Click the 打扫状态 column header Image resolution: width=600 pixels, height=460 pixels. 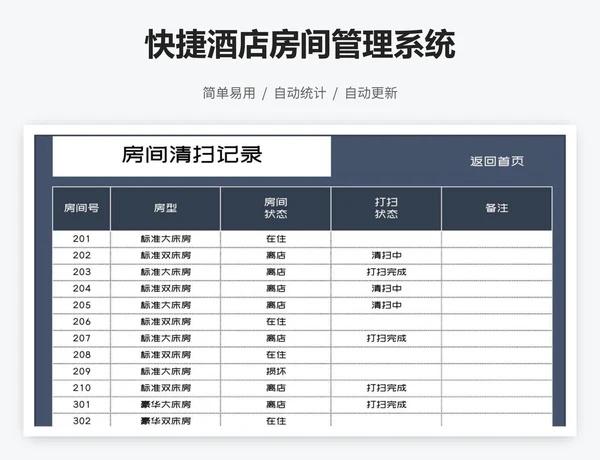[x=386, y=209]
